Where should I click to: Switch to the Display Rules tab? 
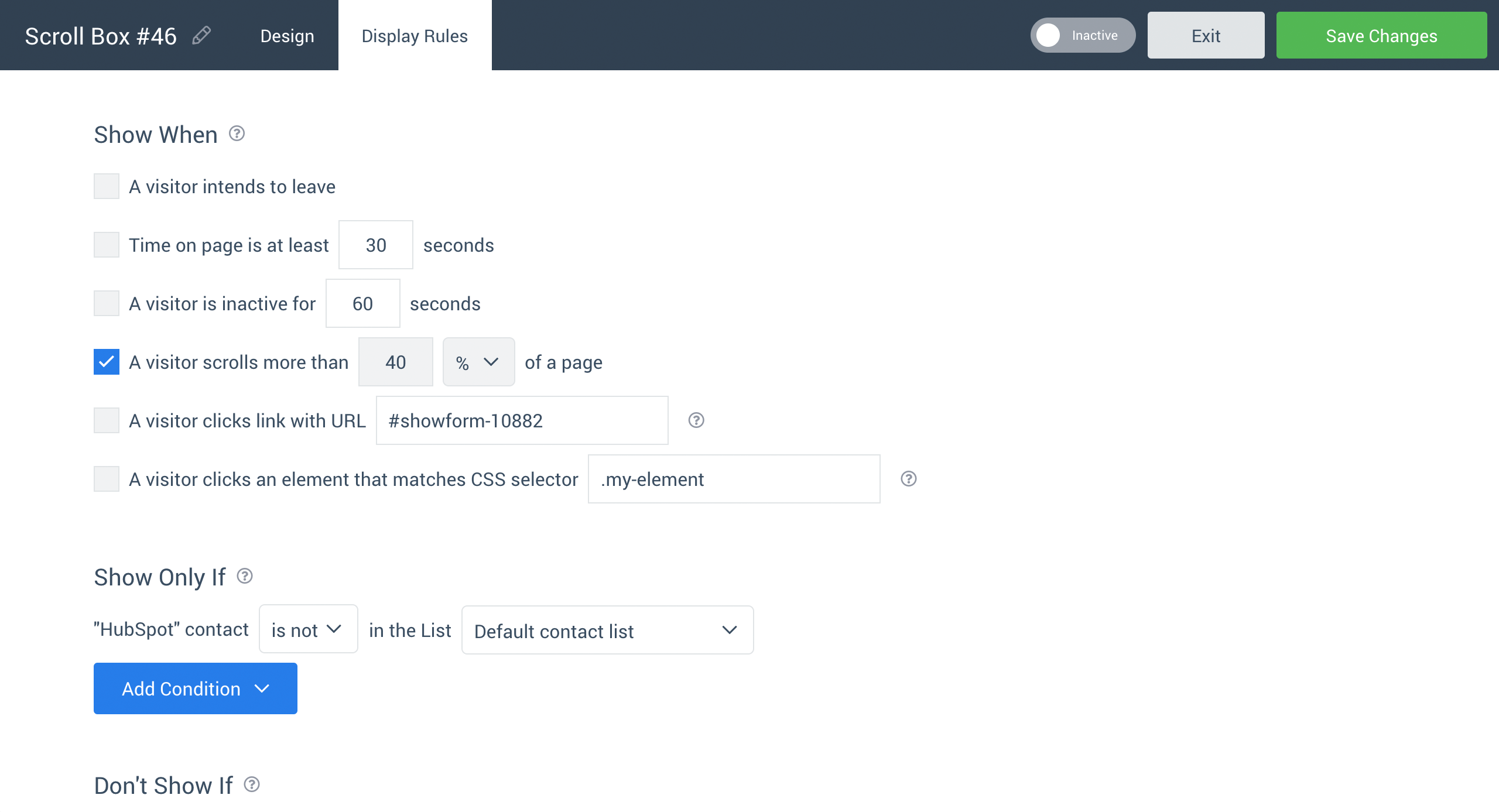(414, 35)
